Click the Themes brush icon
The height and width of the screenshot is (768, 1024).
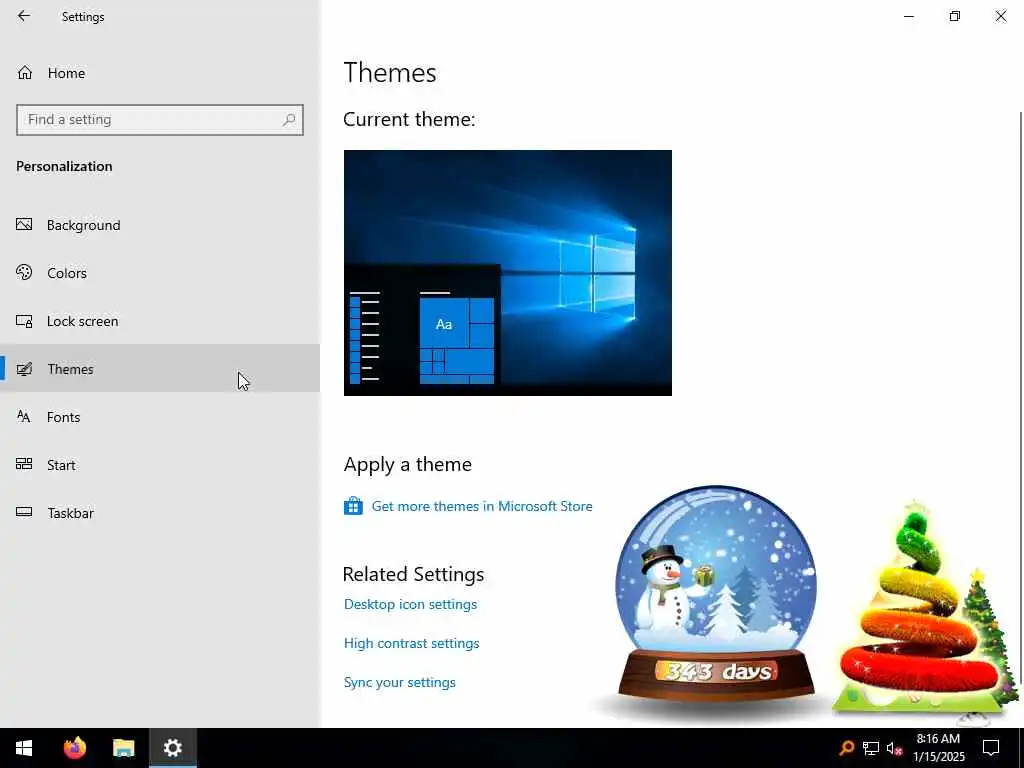point(24,369)
